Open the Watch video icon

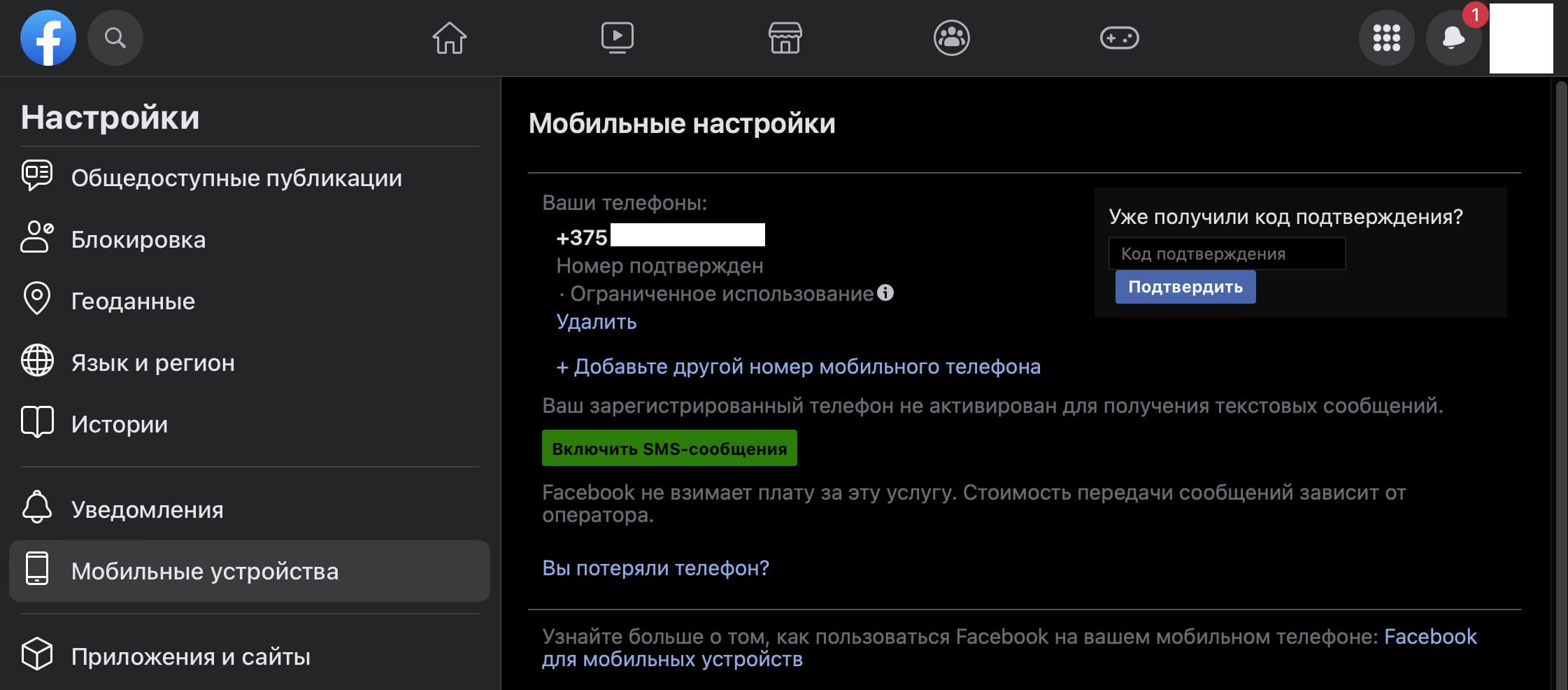[617, 38]
